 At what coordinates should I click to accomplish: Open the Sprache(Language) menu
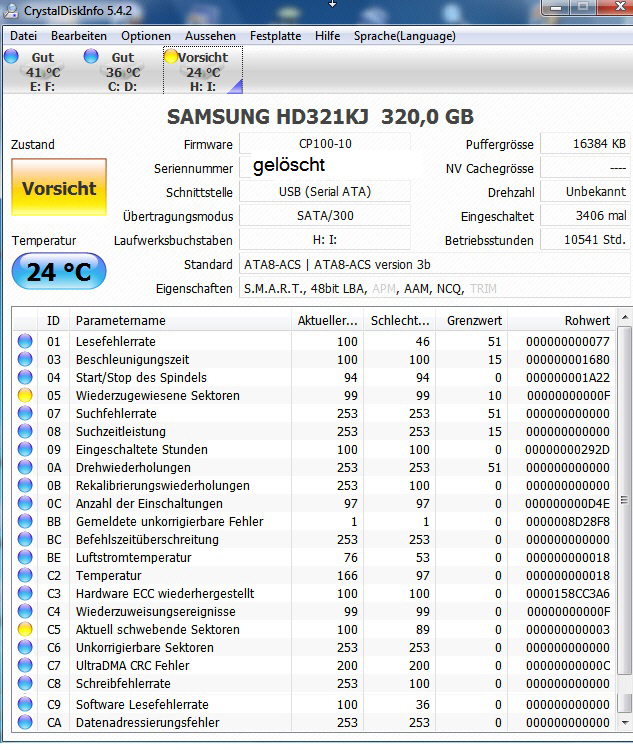click(405, 36)
